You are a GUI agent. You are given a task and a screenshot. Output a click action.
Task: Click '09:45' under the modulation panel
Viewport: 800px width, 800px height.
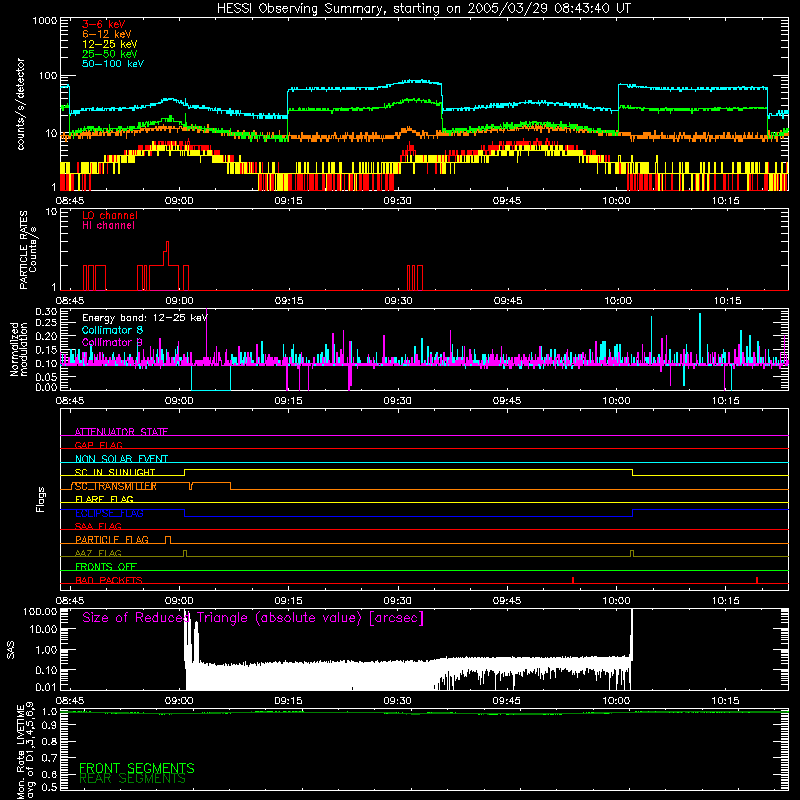[507, 401]
